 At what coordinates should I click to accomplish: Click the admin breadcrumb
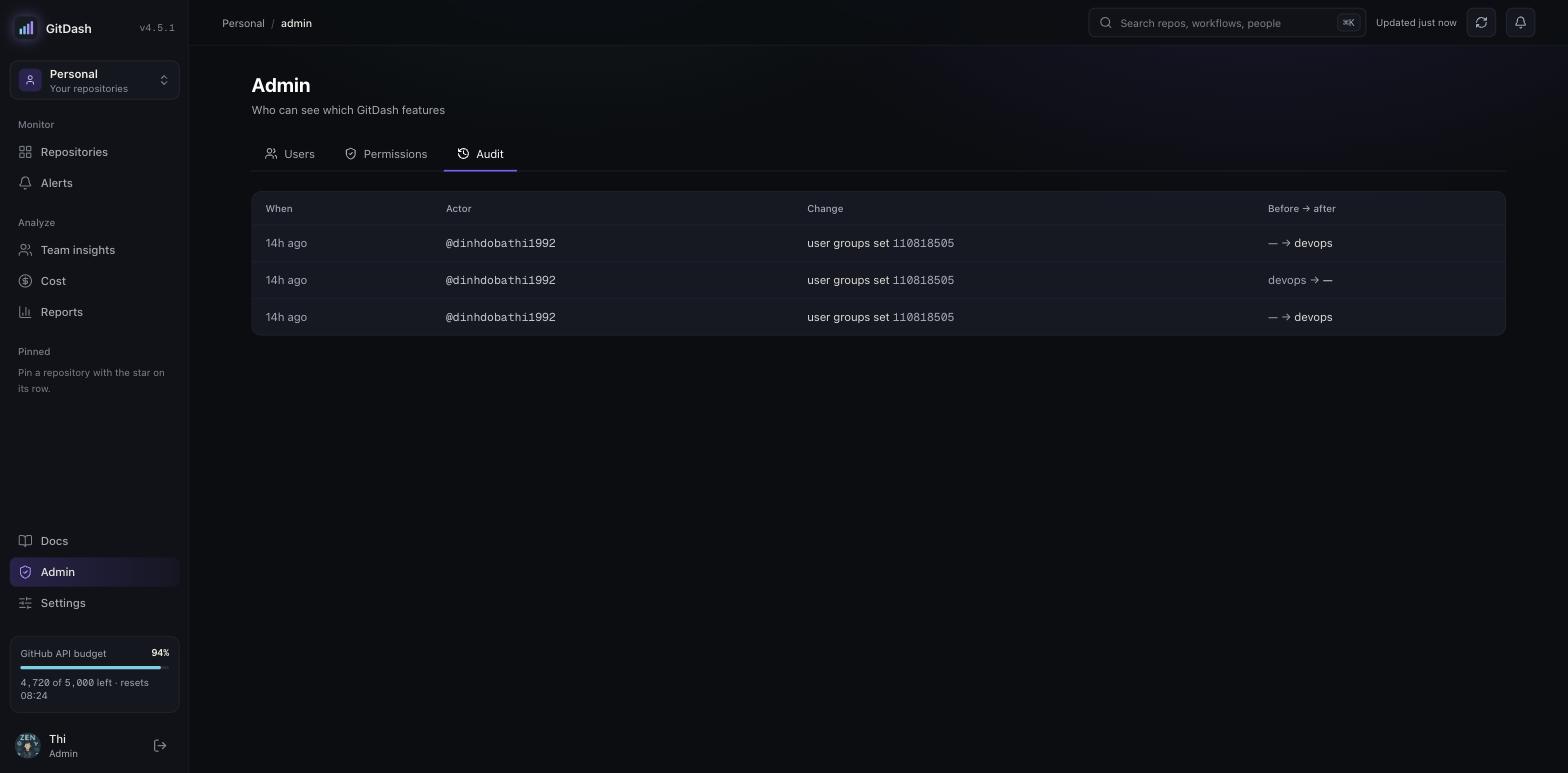click(296, 23)
